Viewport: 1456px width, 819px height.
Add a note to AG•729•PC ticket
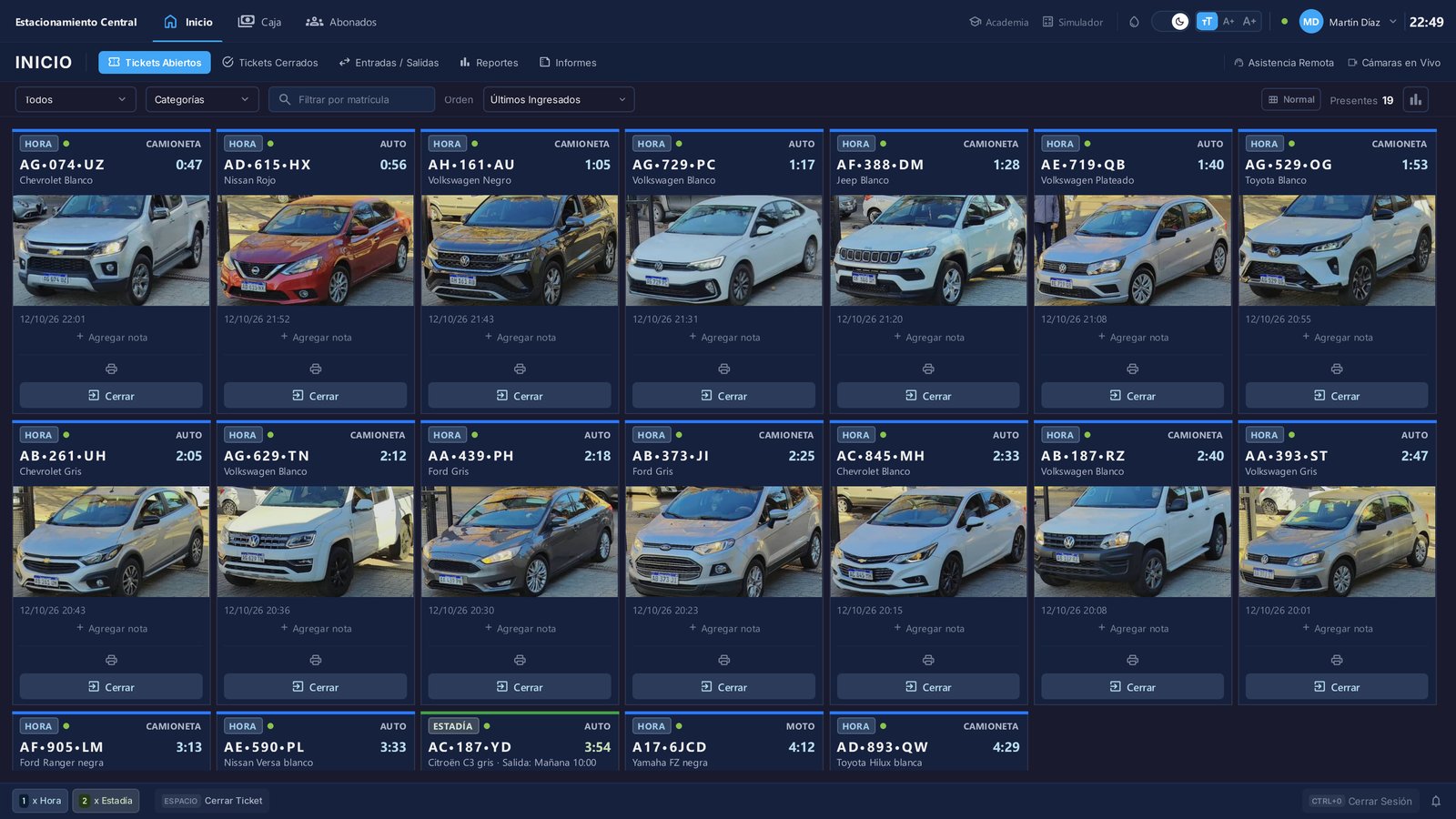tap(724, 337)
